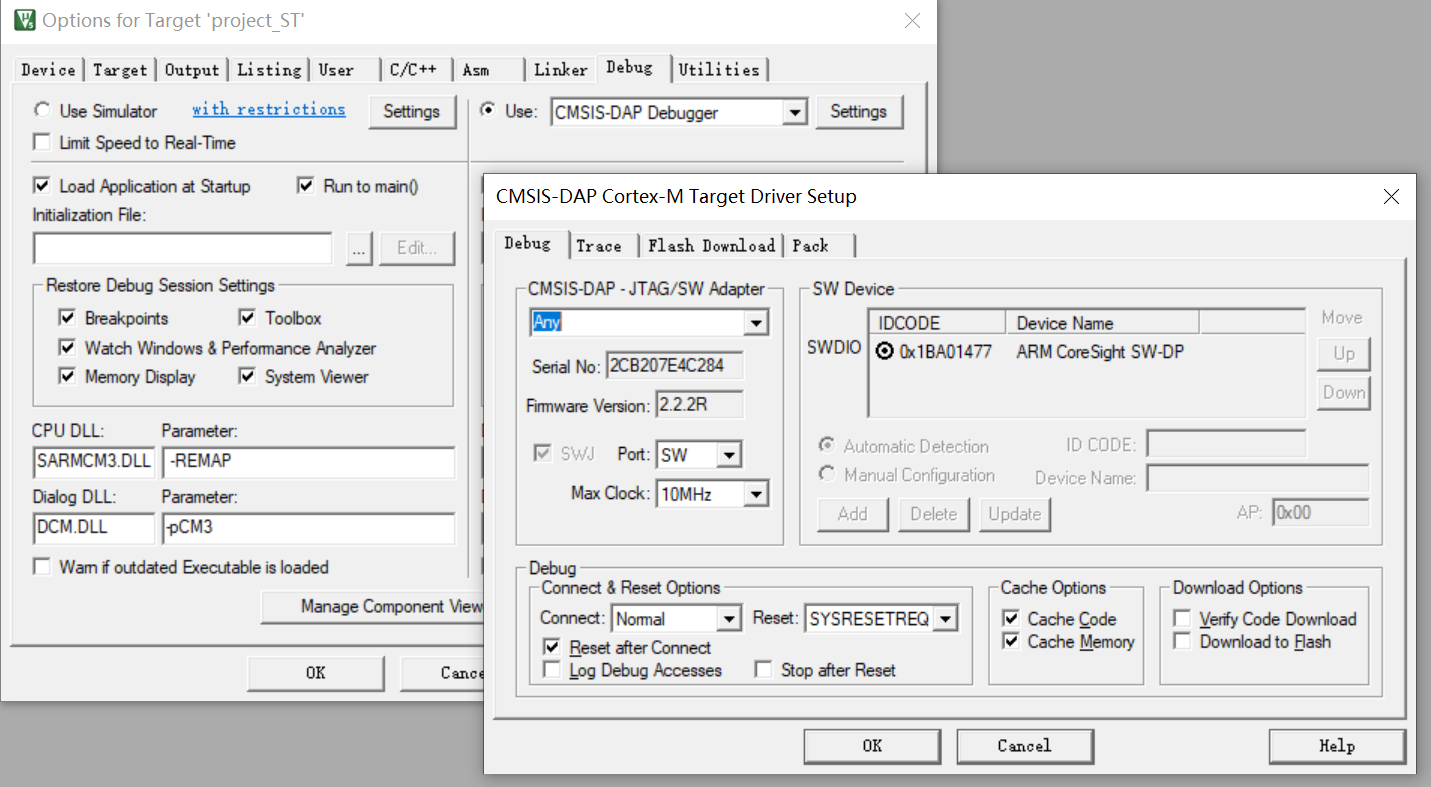The height and width of the screenshot is (787, 1431).
Task: Edit the Dialog DLL field DCM.DLL
Action: pos(94,528)
